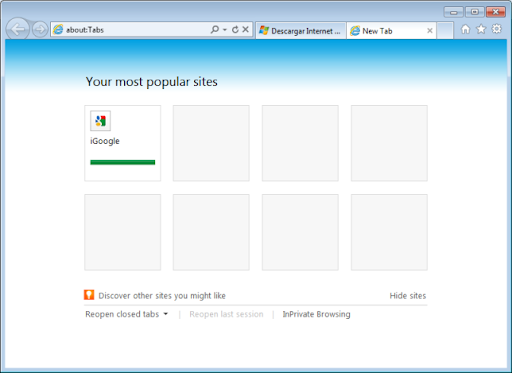Close the New Tab tab
Screen dimensions: 512x373
[x=430, y=31]
